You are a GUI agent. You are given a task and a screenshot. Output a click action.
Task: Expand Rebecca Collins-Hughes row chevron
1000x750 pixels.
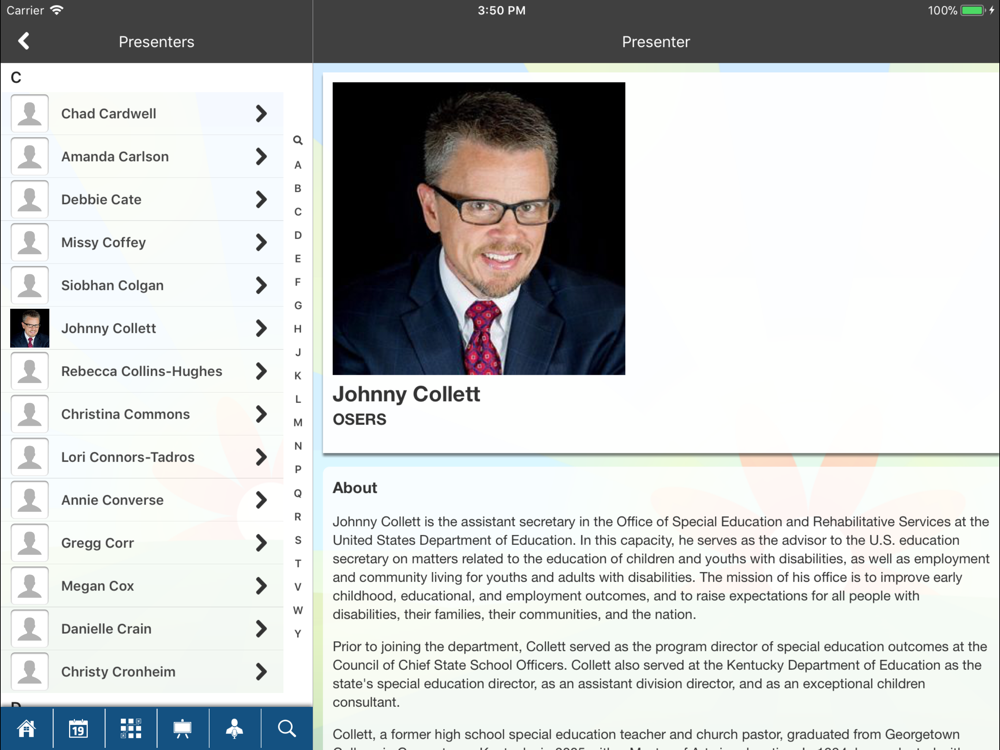pos(261,371)
